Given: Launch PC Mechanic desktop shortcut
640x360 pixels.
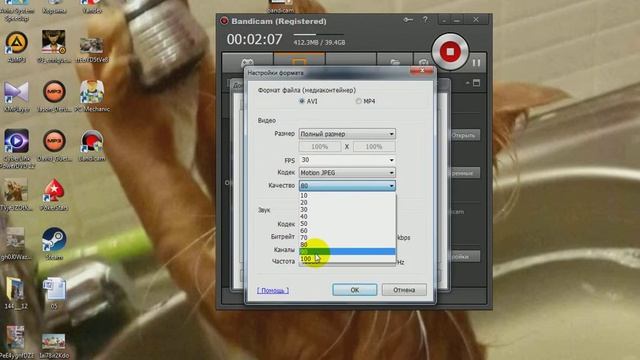Looking at the screenshot, I should pyautogui.click(x=92, y=96).
